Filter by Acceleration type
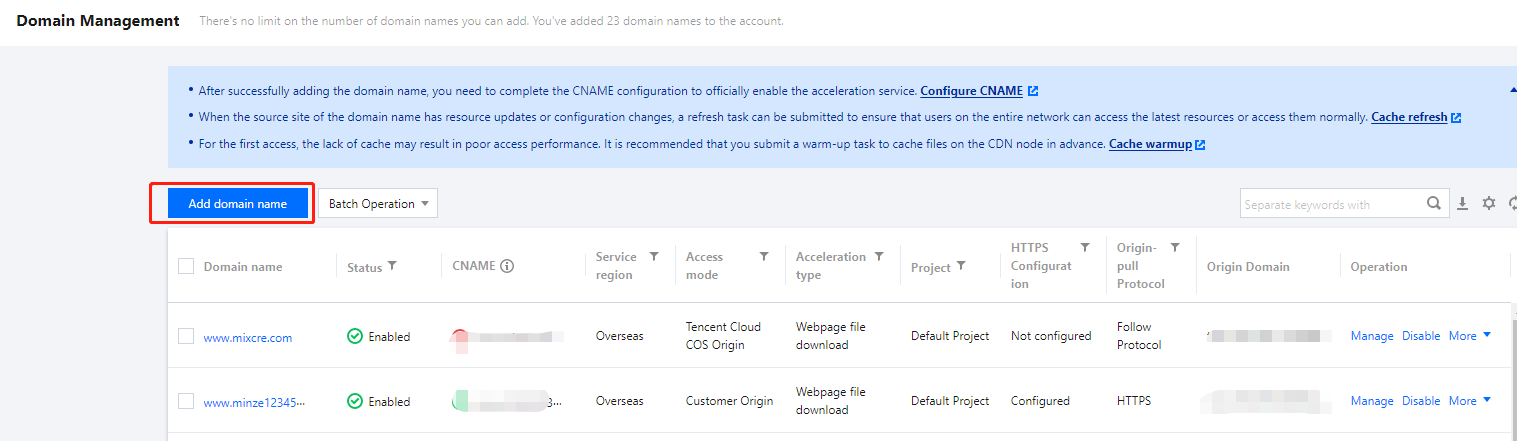The image size is (1517, 441). coord(879,257)
